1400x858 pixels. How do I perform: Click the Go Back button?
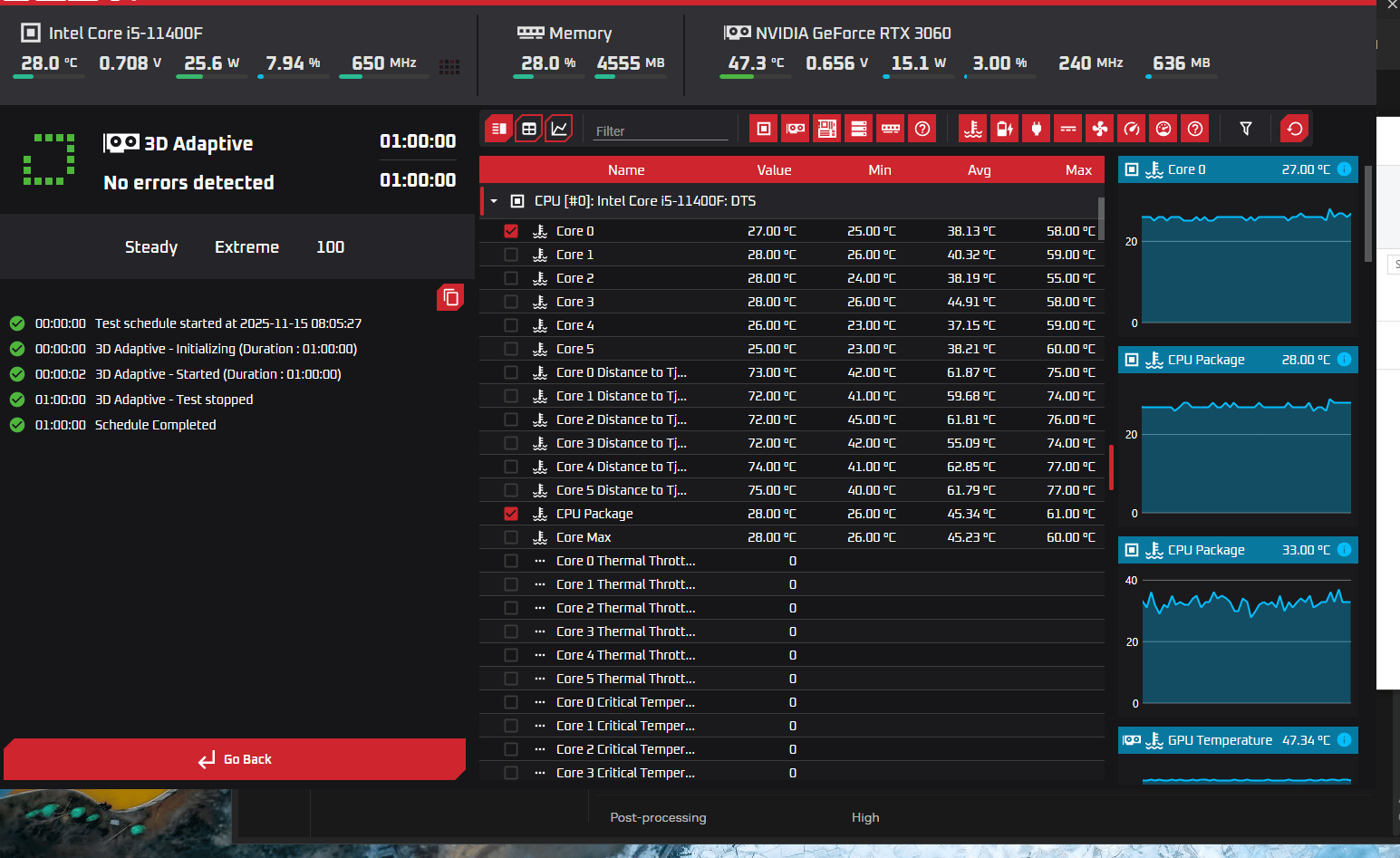235,759
